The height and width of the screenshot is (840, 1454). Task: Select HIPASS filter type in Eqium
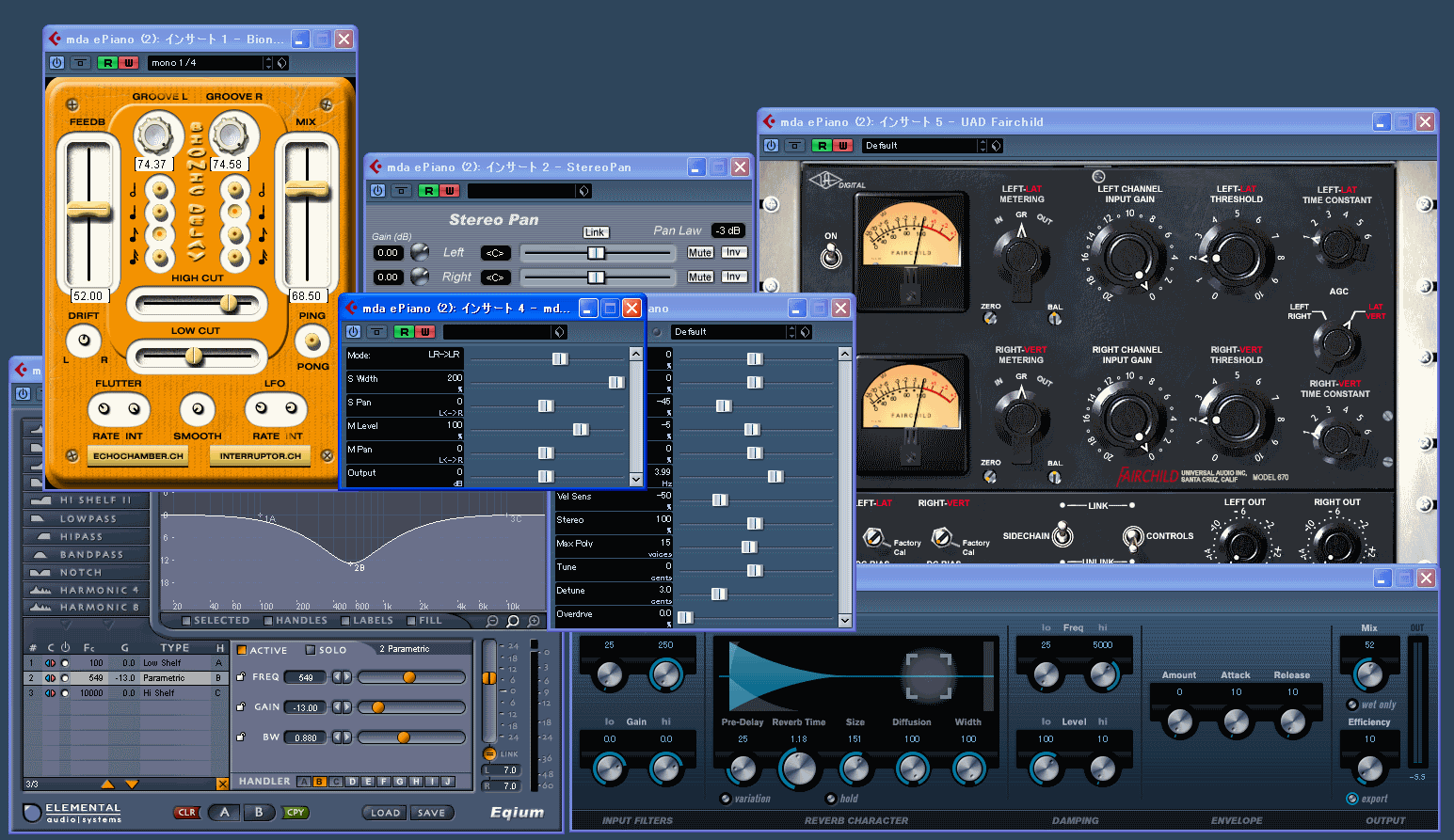point(86,536)
